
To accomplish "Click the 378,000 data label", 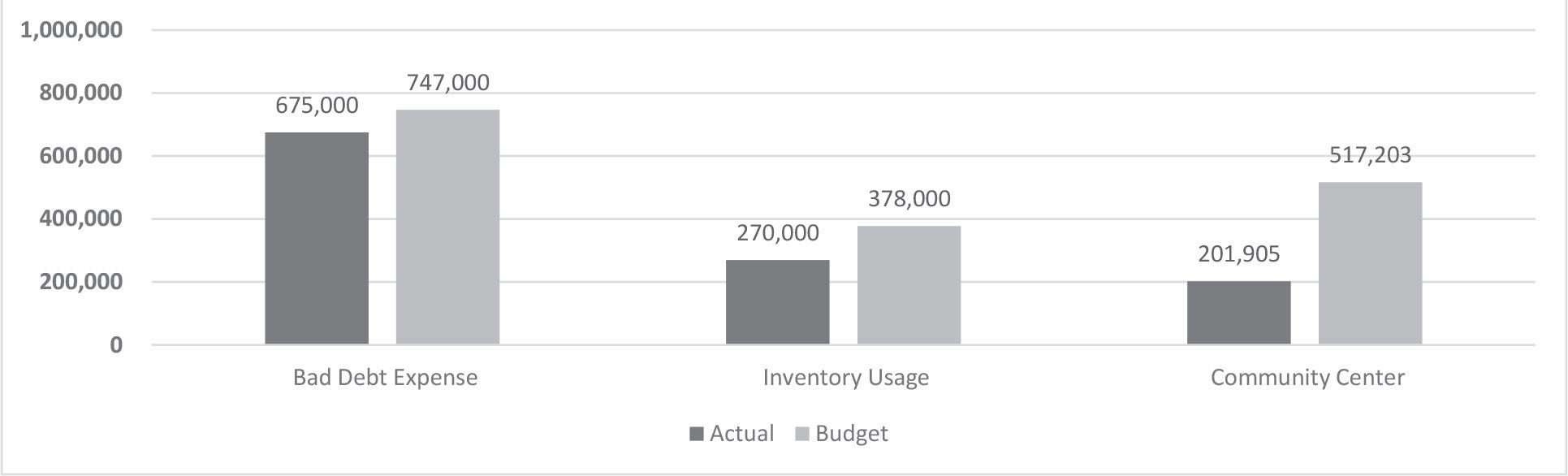I will [x=909, y=199].
